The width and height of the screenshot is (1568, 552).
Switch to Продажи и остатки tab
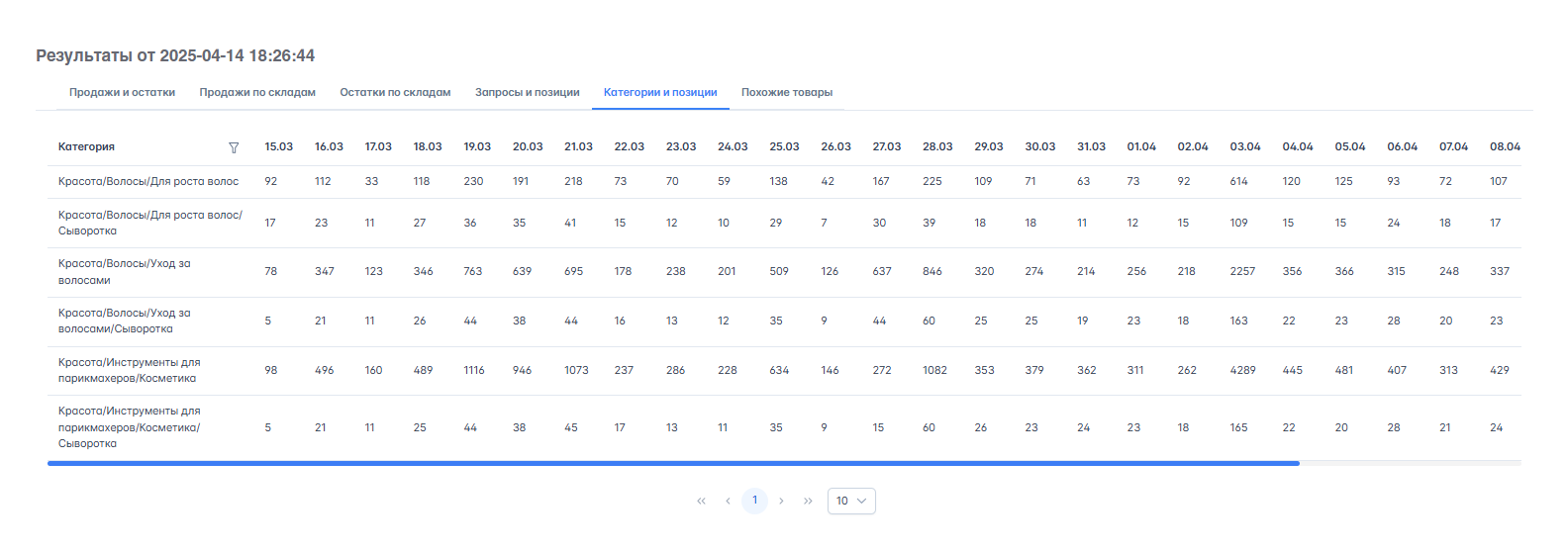(x=122, y=93)
